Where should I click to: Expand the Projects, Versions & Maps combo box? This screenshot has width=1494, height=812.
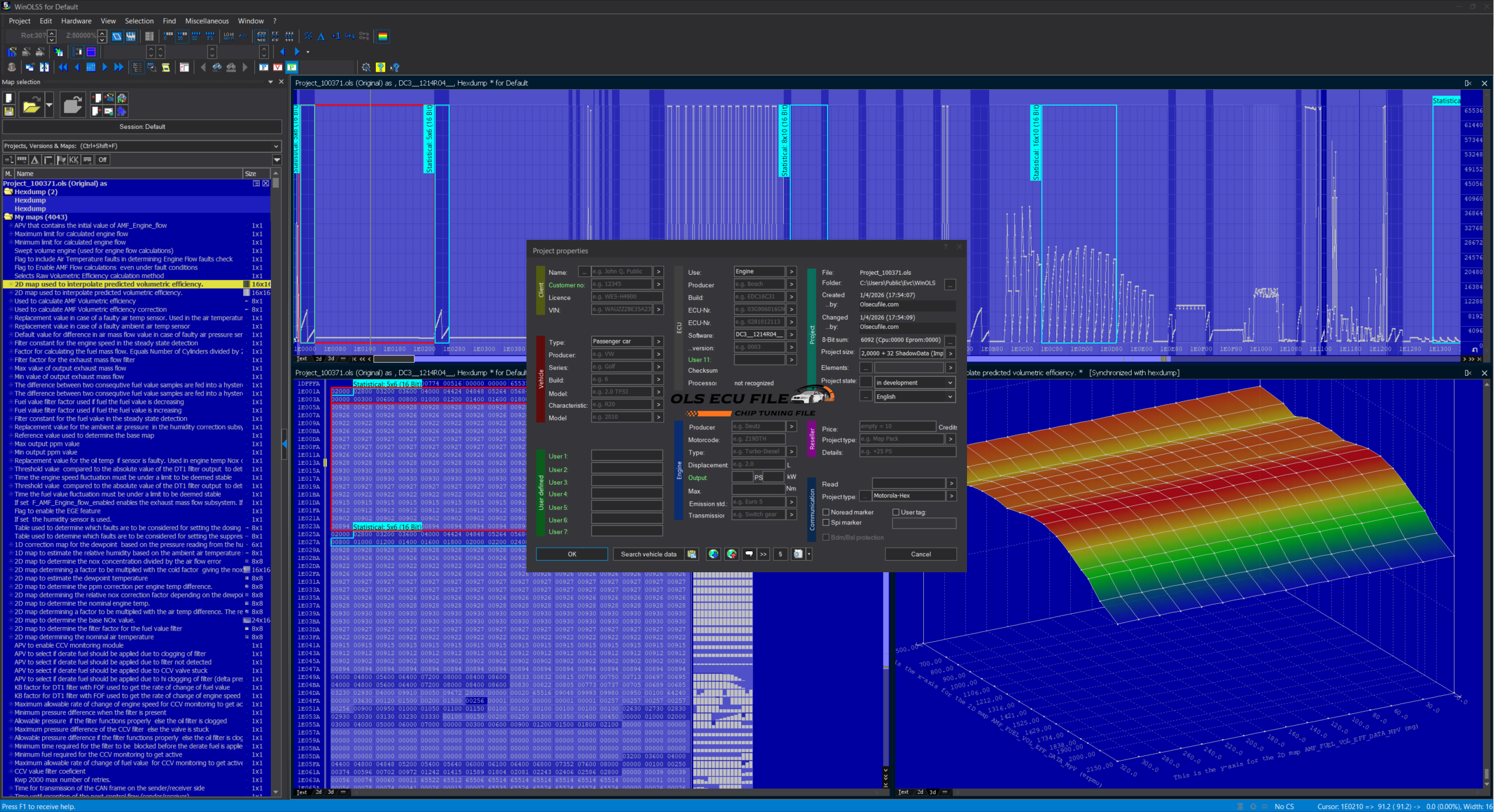point(276,146)
